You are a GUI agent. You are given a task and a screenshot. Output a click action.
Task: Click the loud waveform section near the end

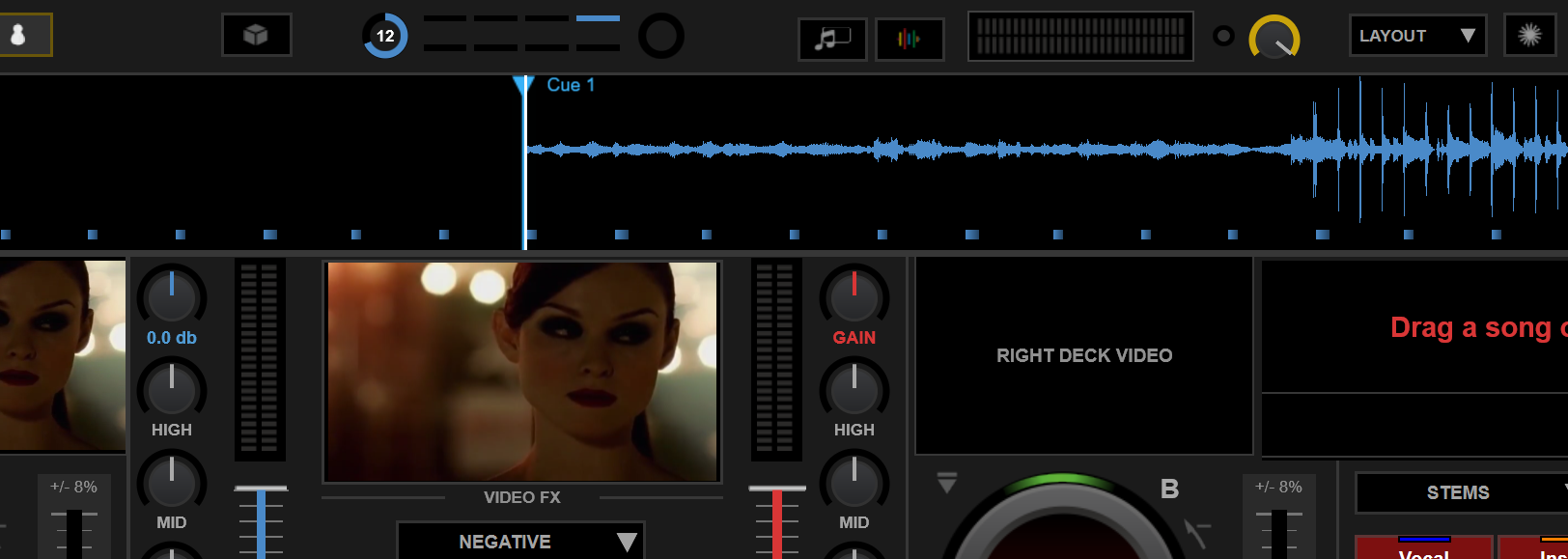pos(1429,150)
